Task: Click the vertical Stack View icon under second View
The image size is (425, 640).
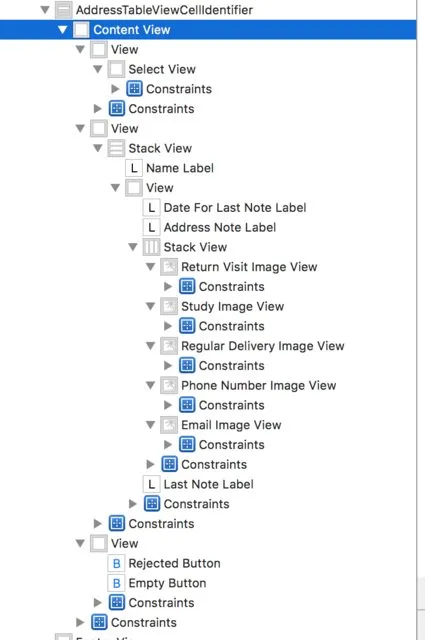Action: (x=116, y=148)
